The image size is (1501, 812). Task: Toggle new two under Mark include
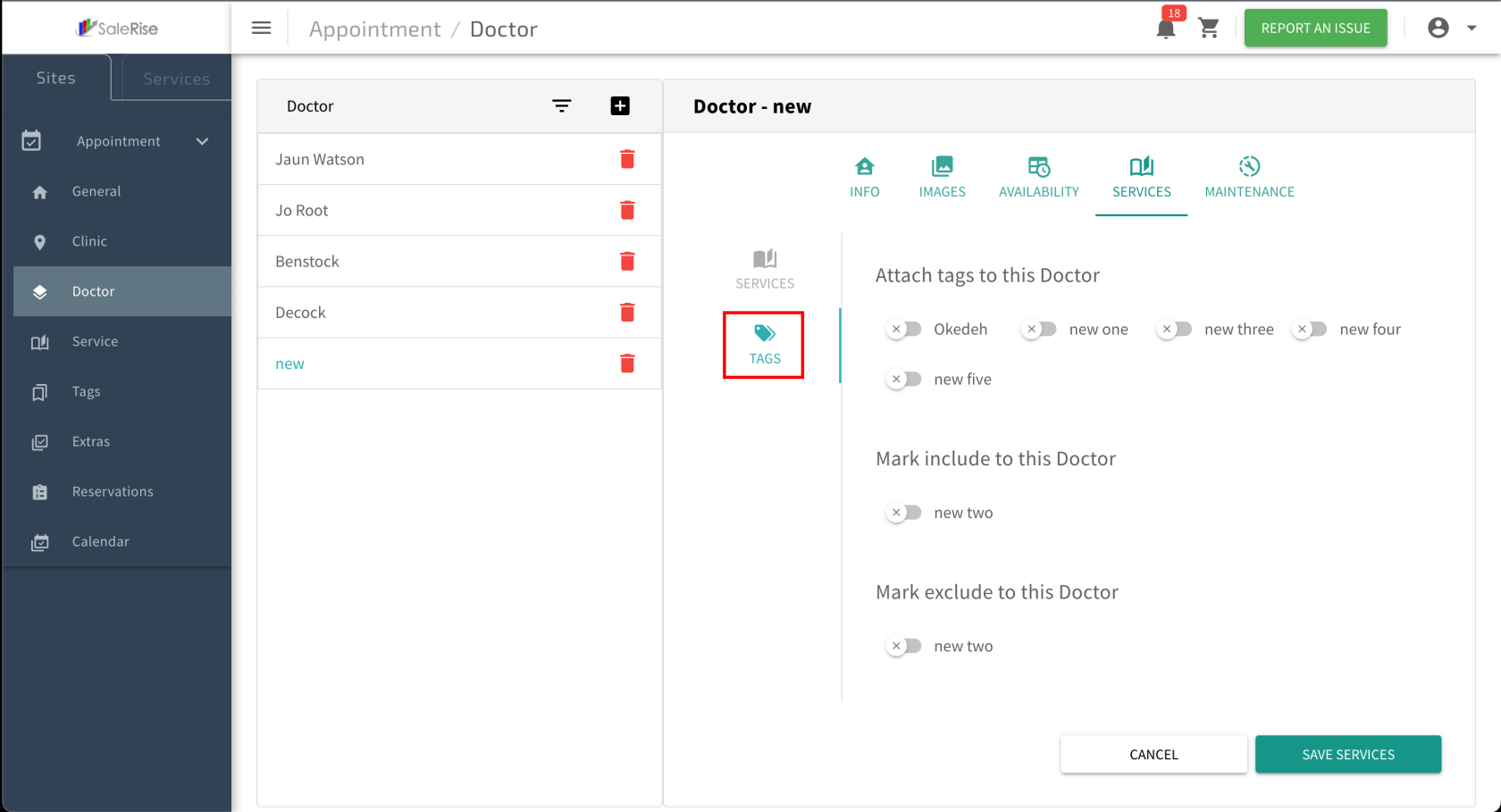tap(904, 513)
